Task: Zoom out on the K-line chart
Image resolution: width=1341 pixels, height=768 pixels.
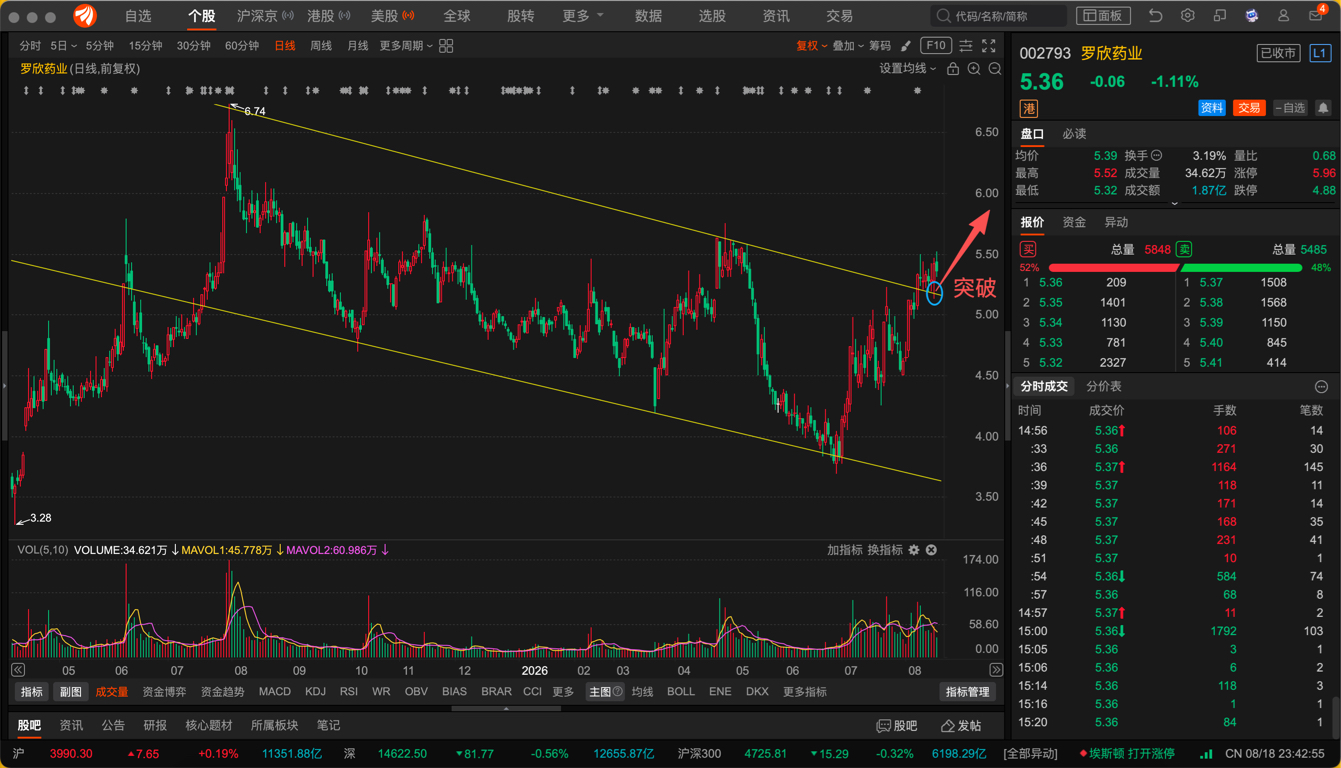Action: [995, 69]
